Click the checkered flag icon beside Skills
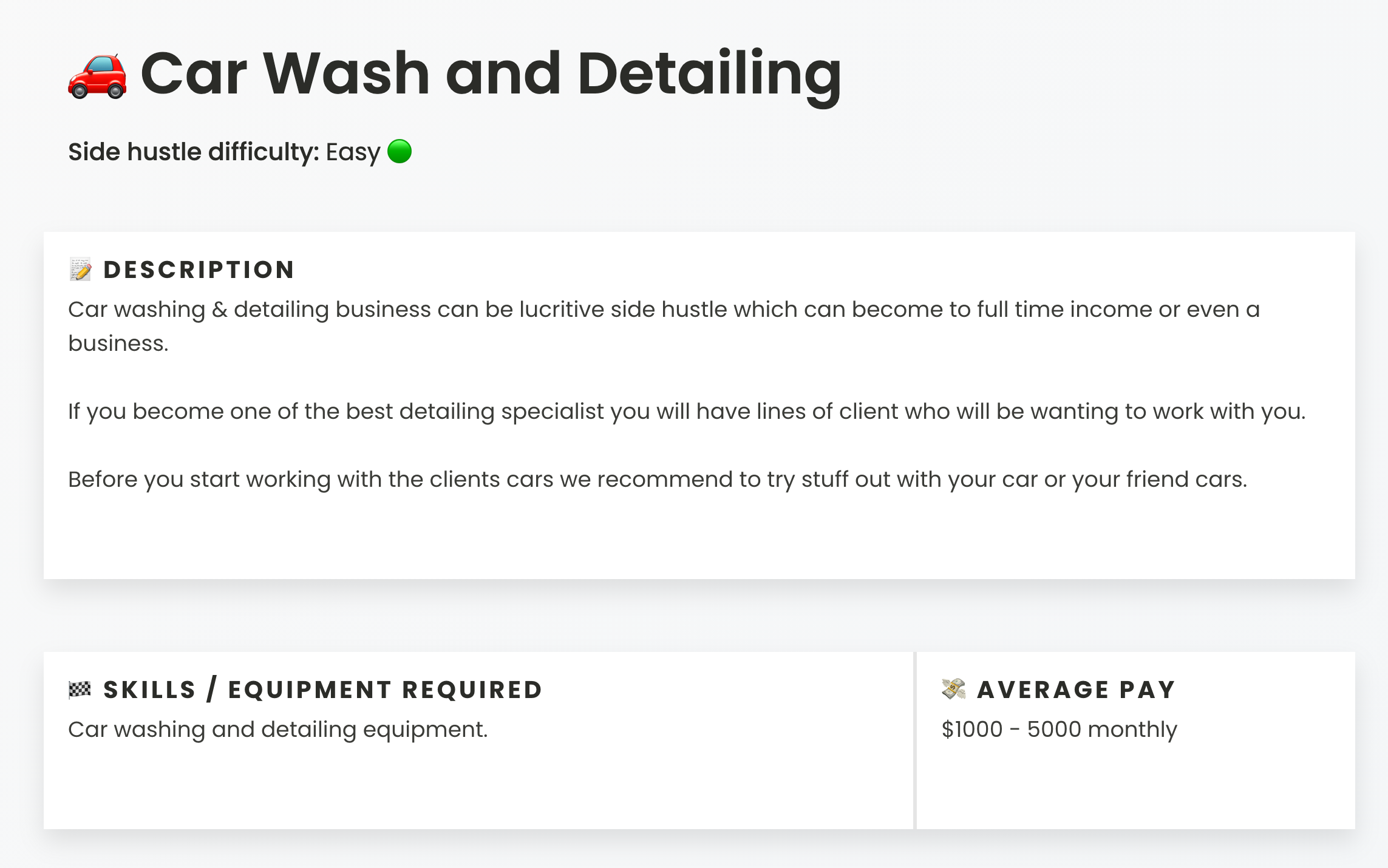The image size is (1388, 868). click(x=80, y=690)
